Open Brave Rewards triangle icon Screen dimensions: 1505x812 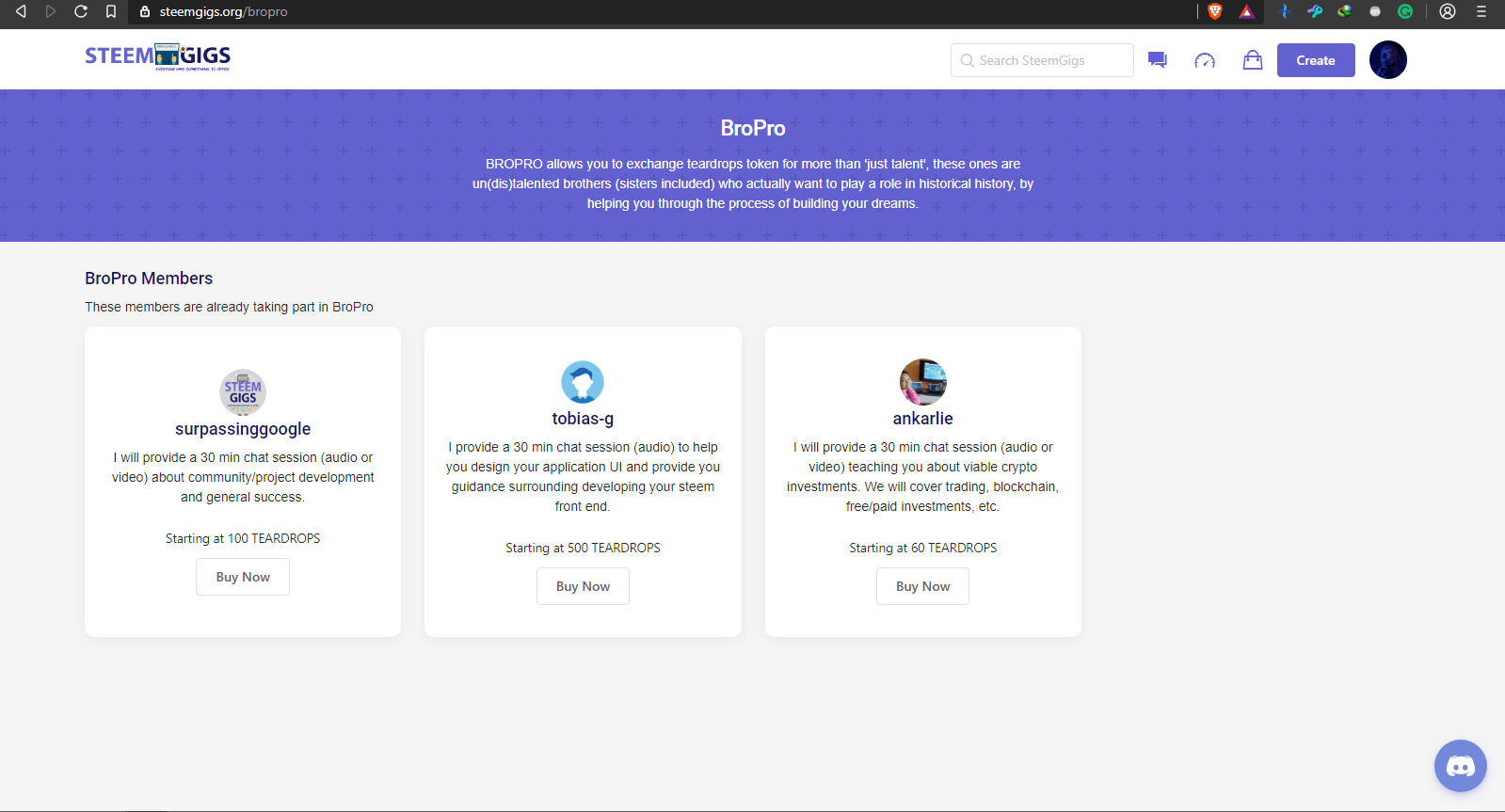tap(1247, 11)
